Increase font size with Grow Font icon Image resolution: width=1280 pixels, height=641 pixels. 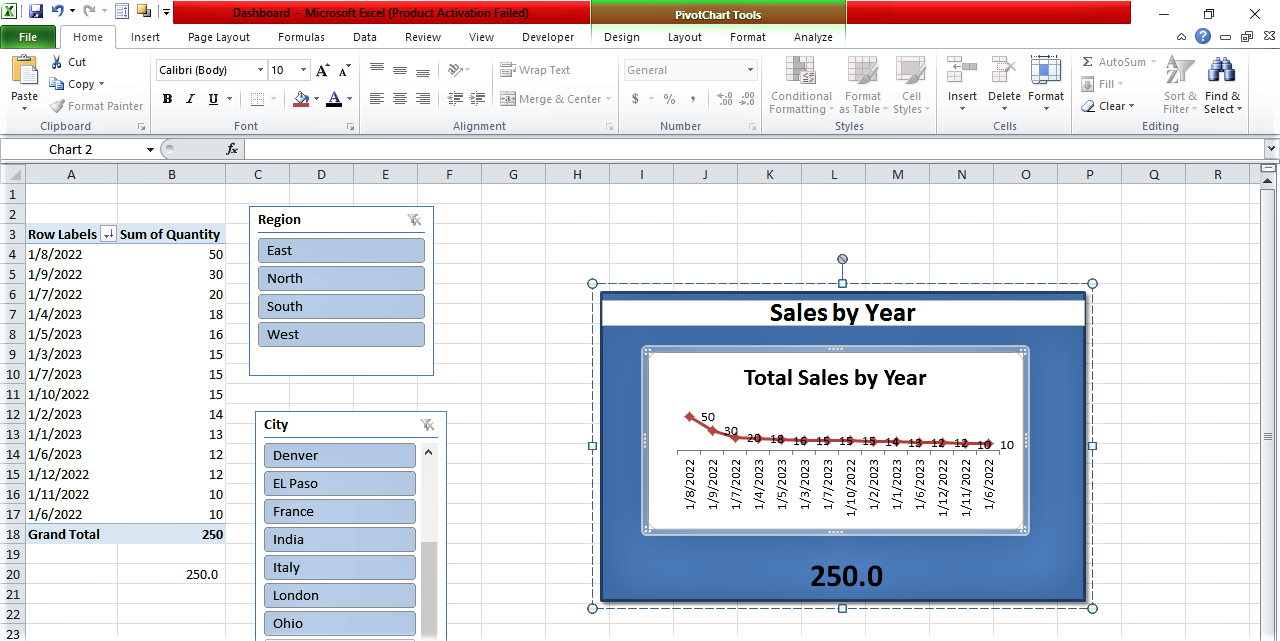coord(322,70)
